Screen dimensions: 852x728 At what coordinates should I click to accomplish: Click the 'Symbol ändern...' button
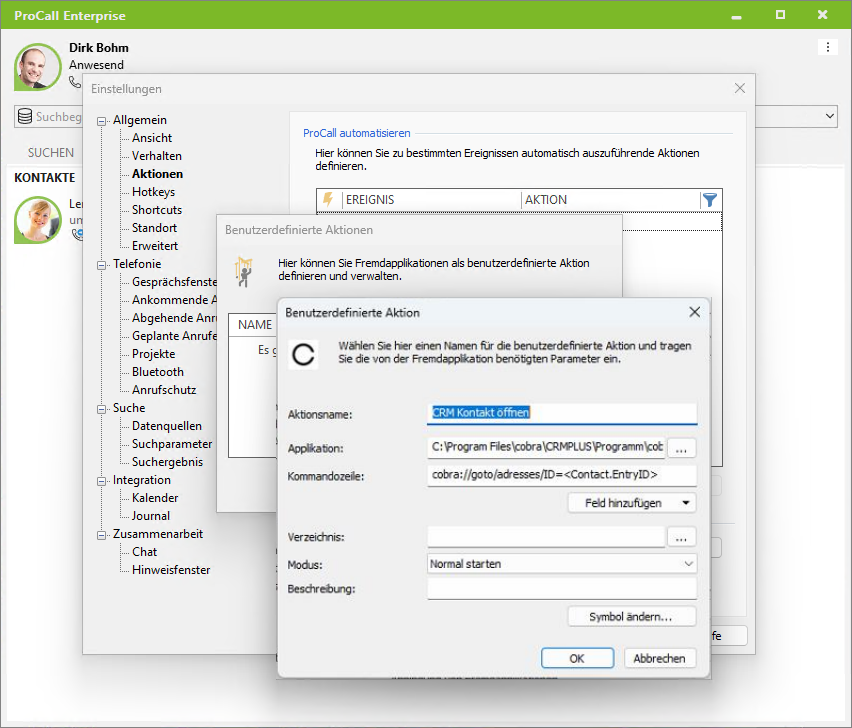coord(631,616)
